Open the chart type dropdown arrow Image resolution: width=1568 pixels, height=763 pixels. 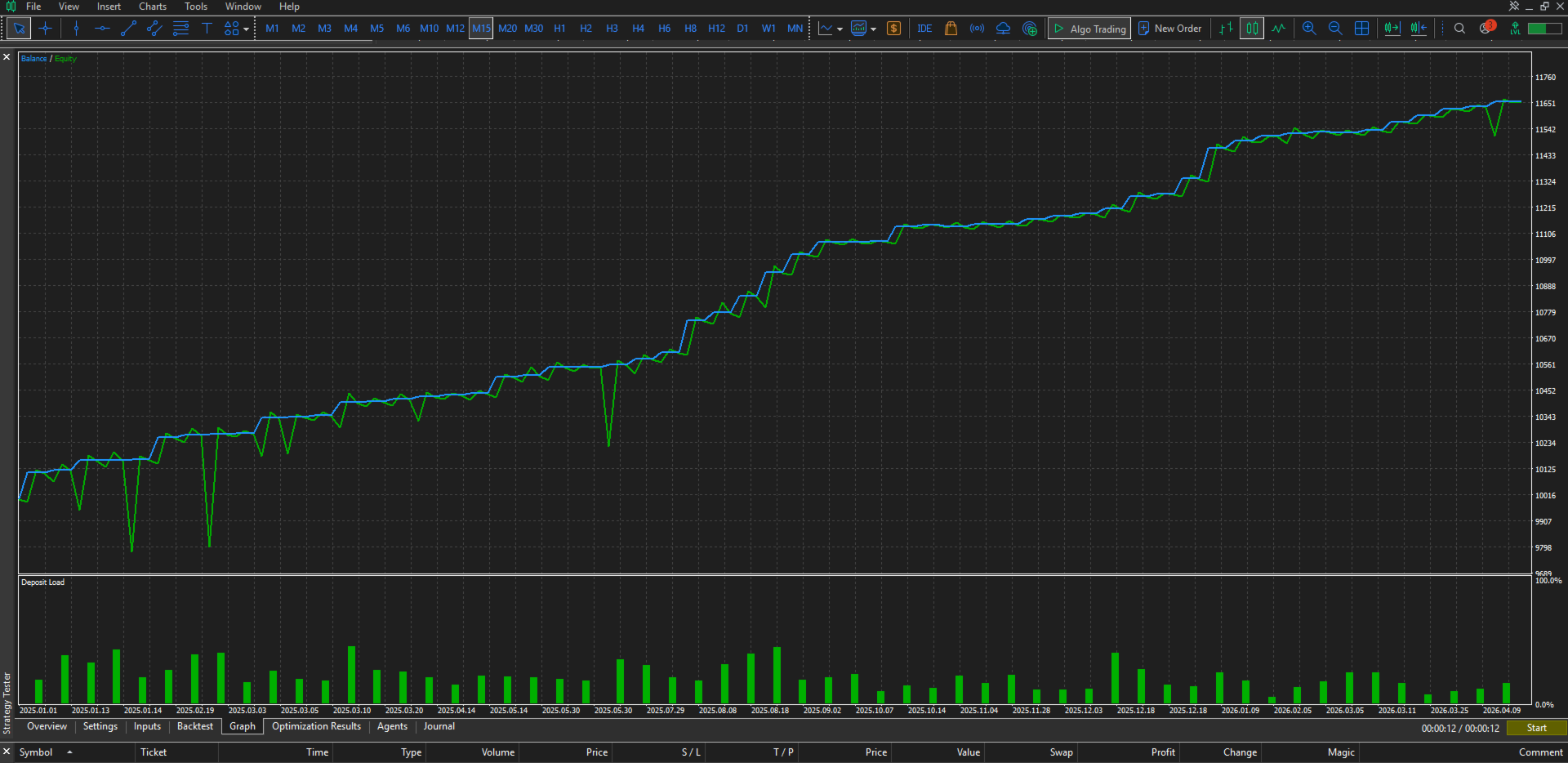[840, 29]
